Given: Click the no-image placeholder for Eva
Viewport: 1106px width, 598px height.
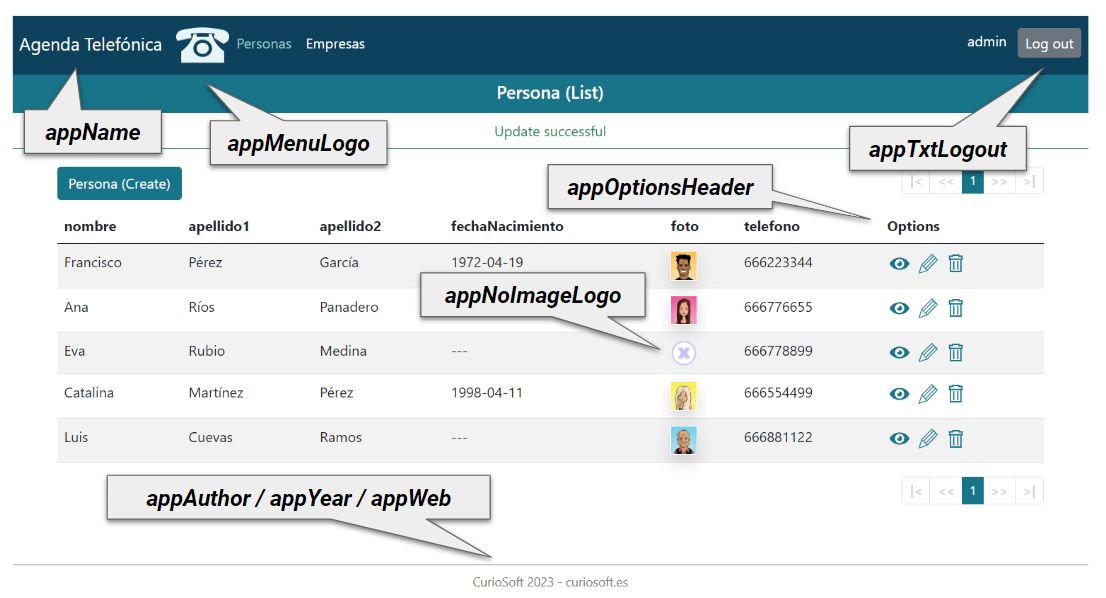Looking at the screenshot, I should point(683,352).
